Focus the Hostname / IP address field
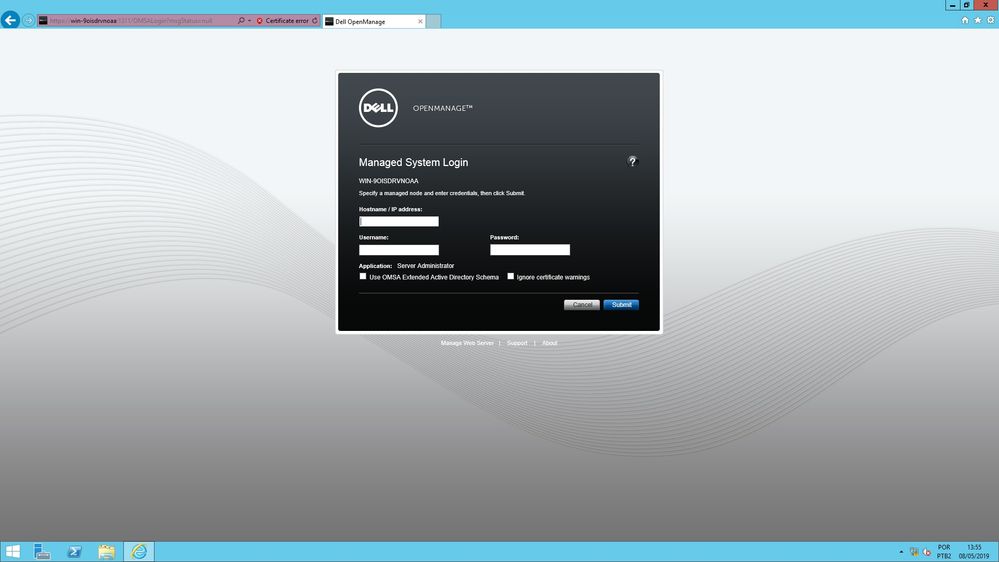This screenshot has height=562, width=999. [x=399, y=222]
